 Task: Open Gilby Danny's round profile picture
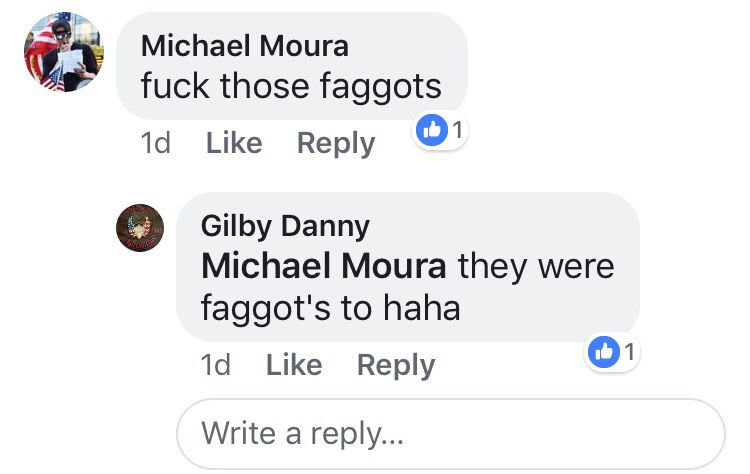tap(140, 228)
